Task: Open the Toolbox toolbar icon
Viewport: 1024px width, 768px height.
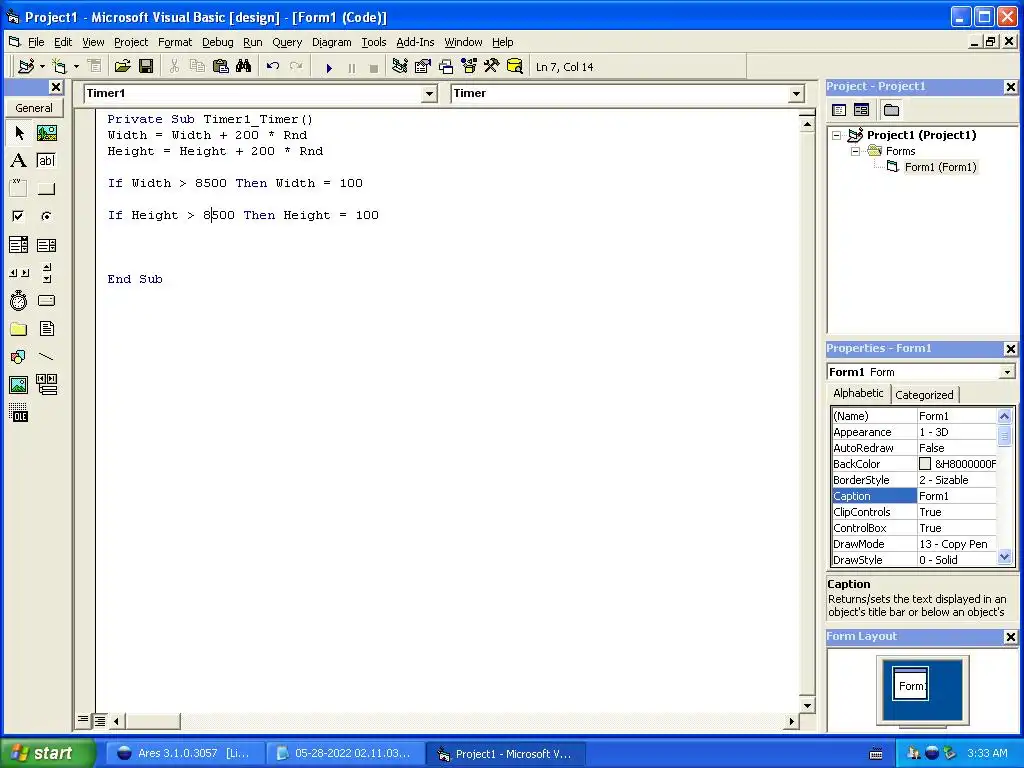Action: point(492,67)
